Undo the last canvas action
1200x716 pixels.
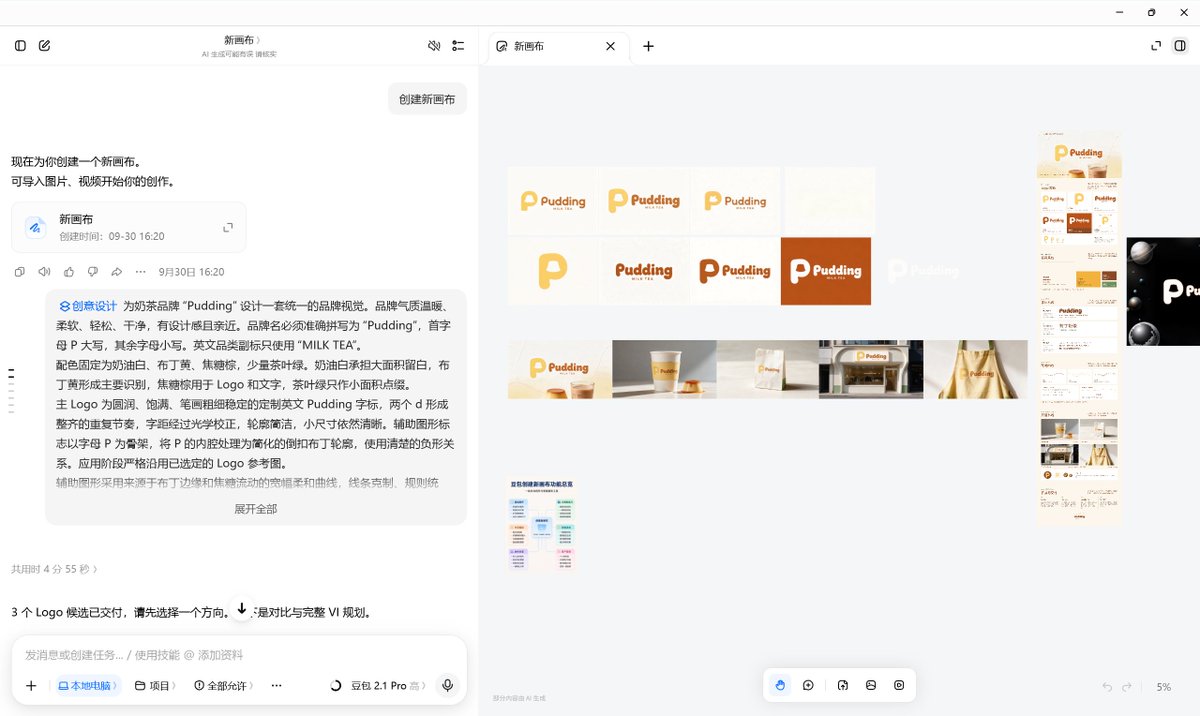pyautogui.click(x=1107, y=687)
